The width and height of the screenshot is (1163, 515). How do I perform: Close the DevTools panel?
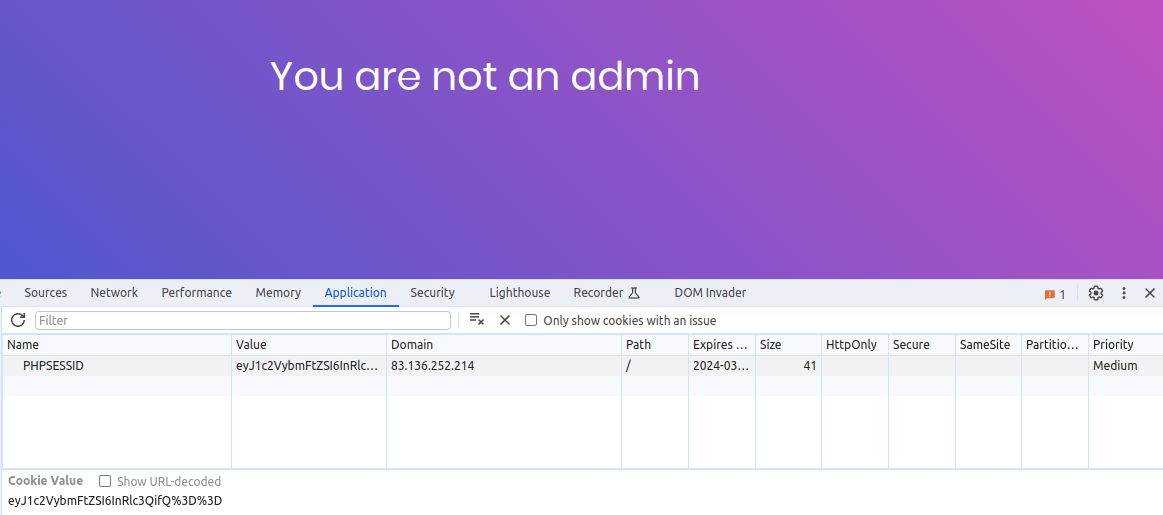tap(1150, 293)
